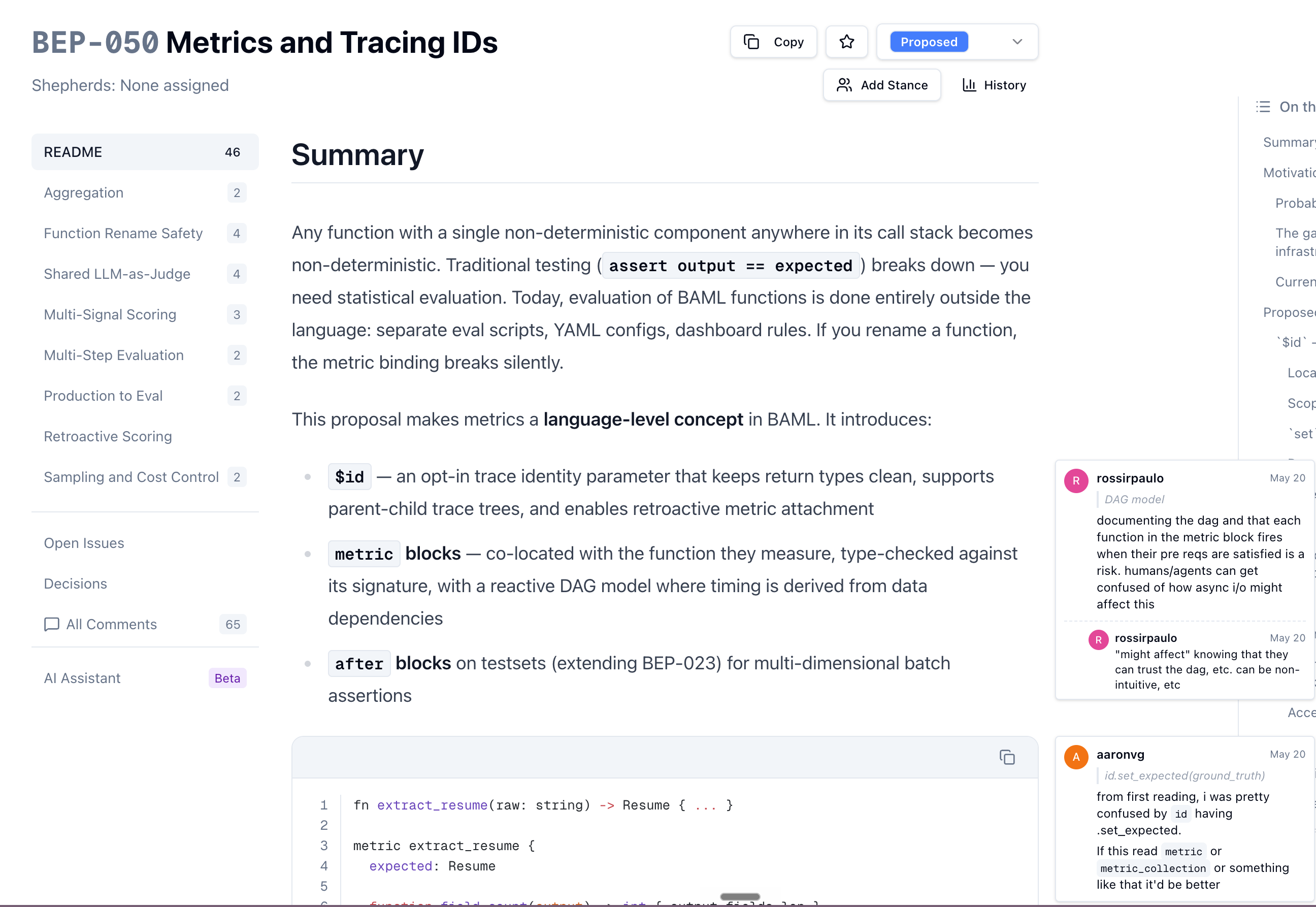Open Multi-Signal Scoring page

pyautogui.click(x=145, y=314)
